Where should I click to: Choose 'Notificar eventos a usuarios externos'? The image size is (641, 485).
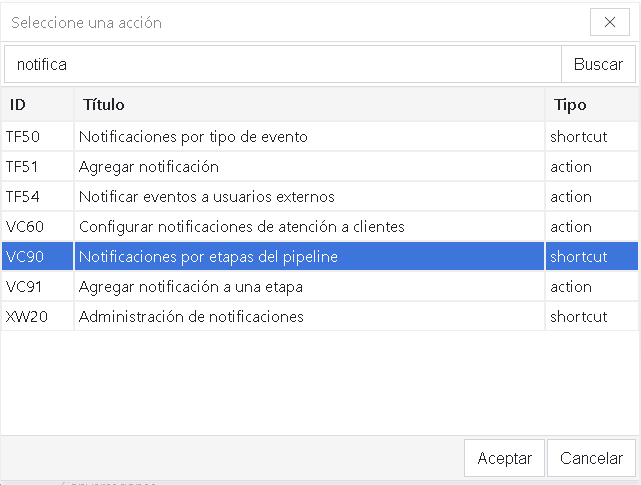[x=207, y=197]
